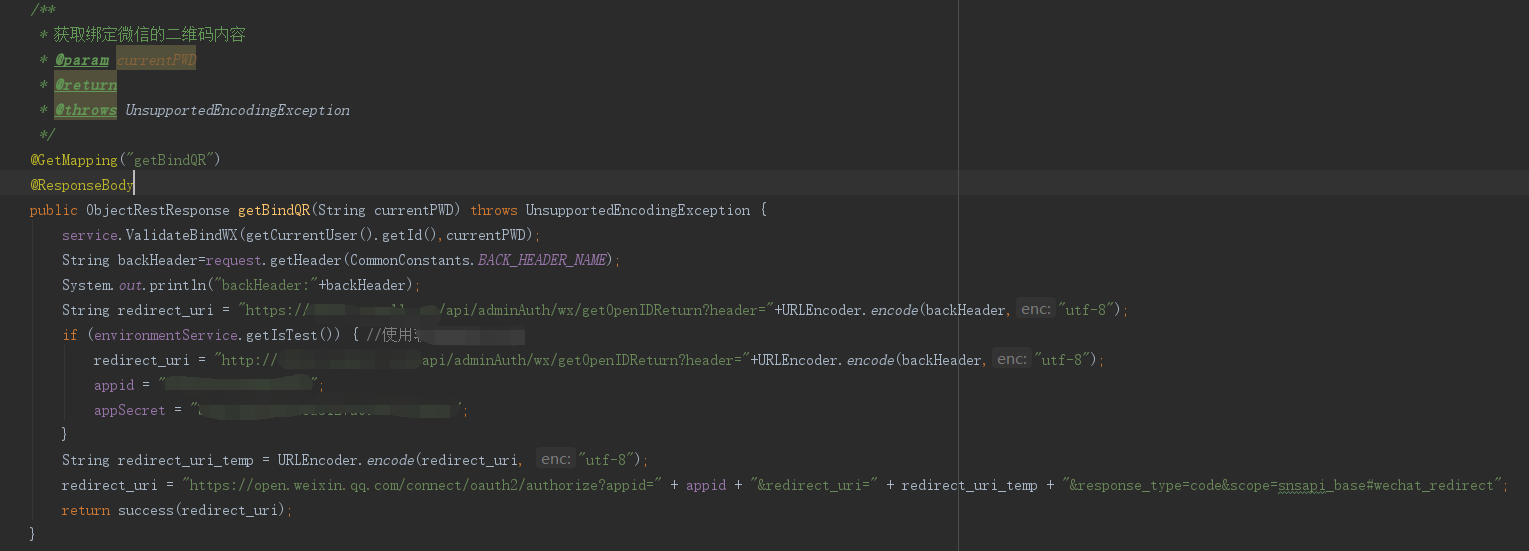The width and height of the screenshot is (1529, 551).
Task: Click return success(redirect_uri) statement
Action: coord(178,510)
